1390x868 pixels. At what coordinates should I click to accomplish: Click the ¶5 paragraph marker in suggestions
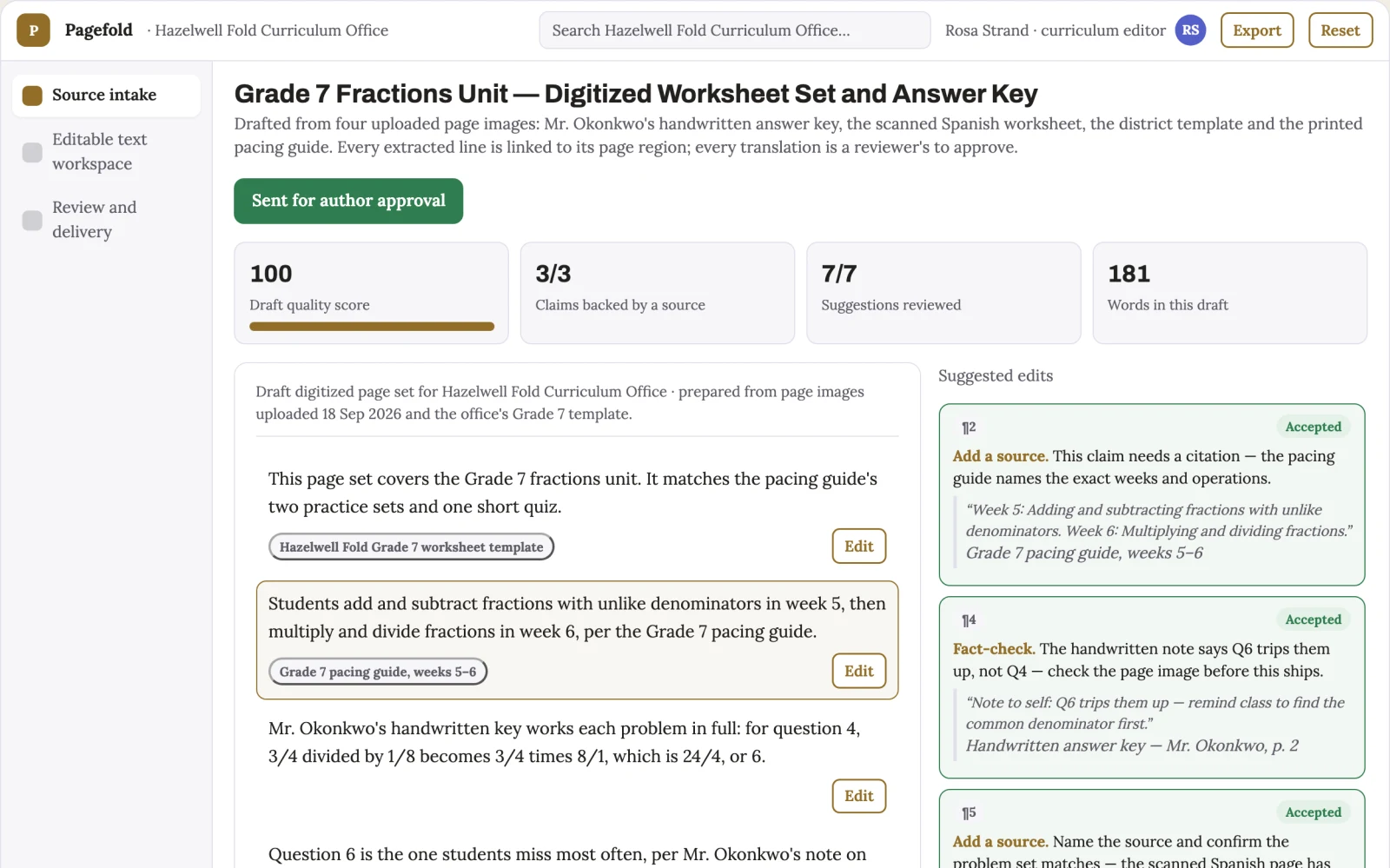[969, 813]
